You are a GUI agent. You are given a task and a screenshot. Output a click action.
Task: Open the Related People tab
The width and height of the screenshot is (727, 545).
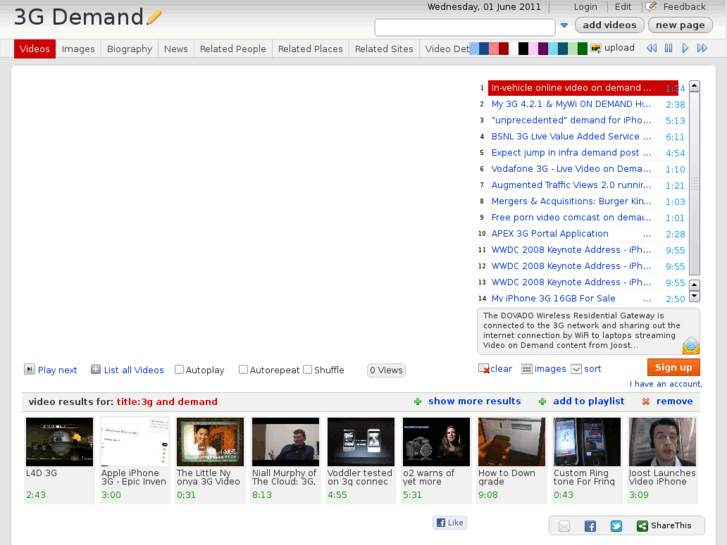[x=233, y=49]
